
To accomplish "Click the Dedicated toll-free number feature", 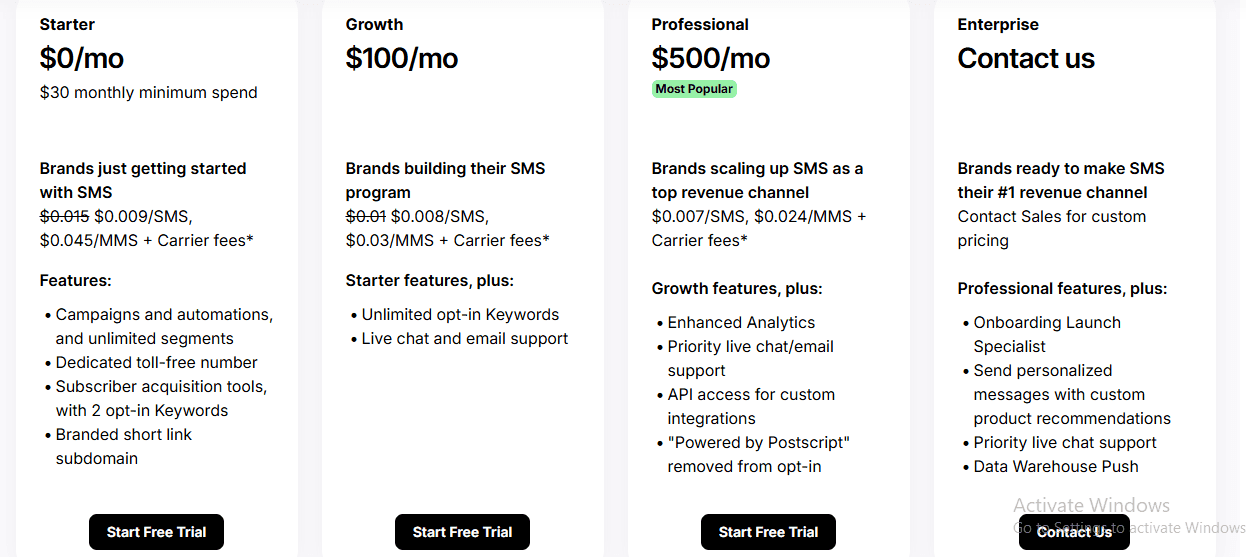I will pos(156,362).
